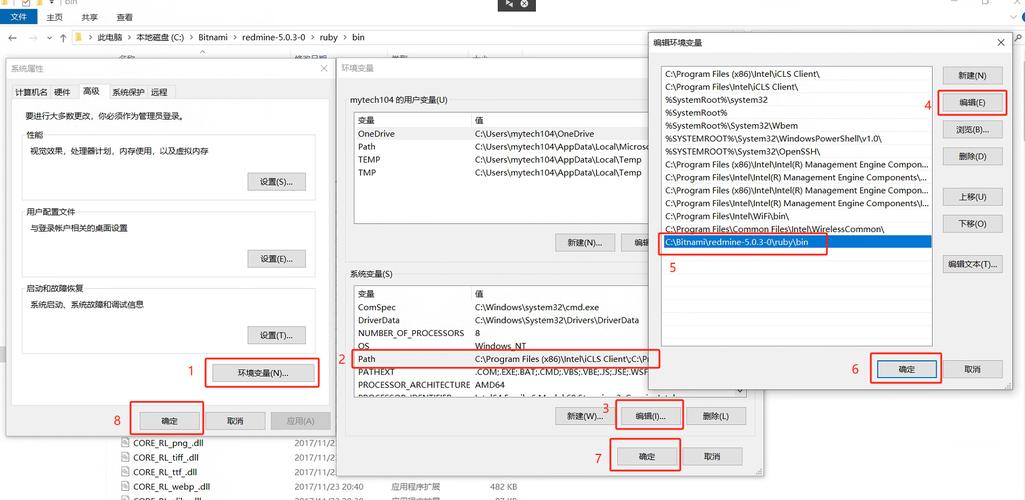Click 确定 in the 系统属性 dialog
1025x500 pixels.
tap(169, 421)
